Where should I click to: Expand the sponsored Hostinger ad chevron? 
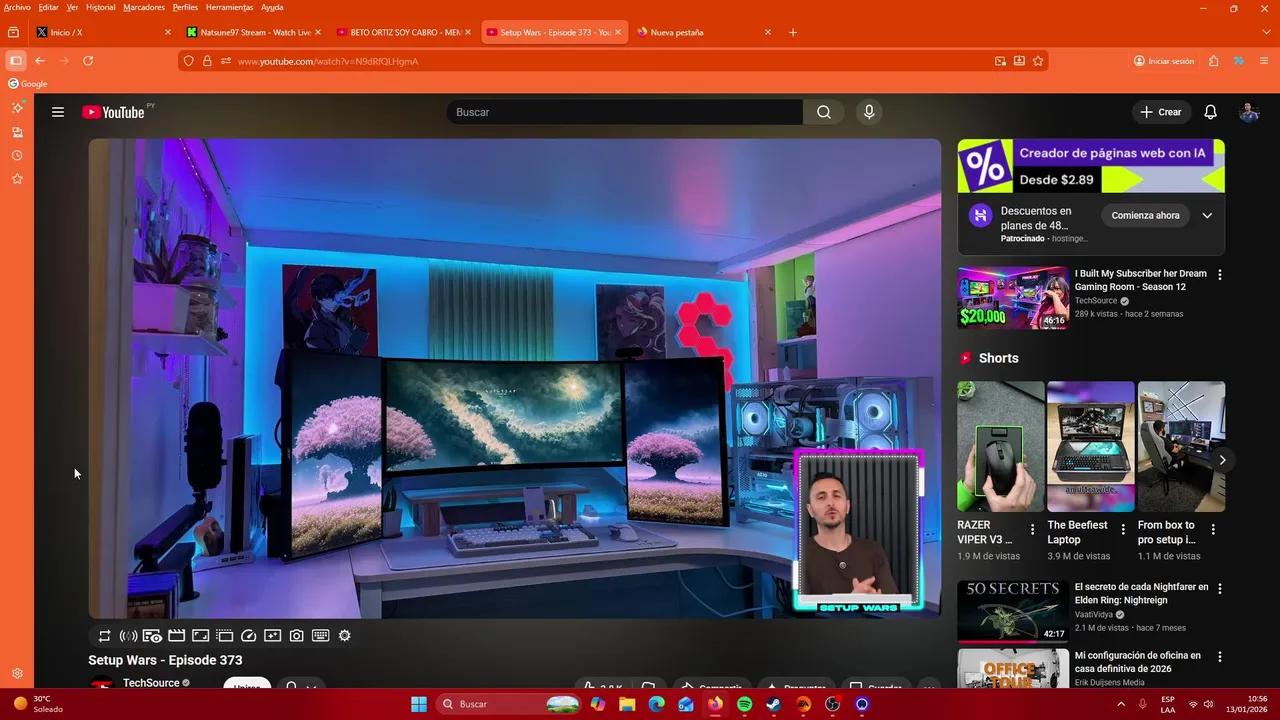1207,215
